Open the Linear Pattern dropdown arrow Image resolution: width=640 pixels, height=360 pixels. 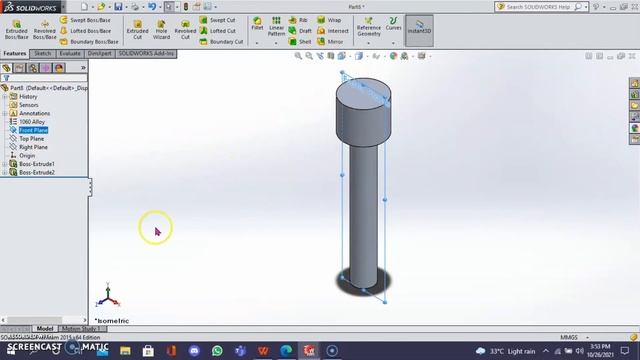(276, 42)
